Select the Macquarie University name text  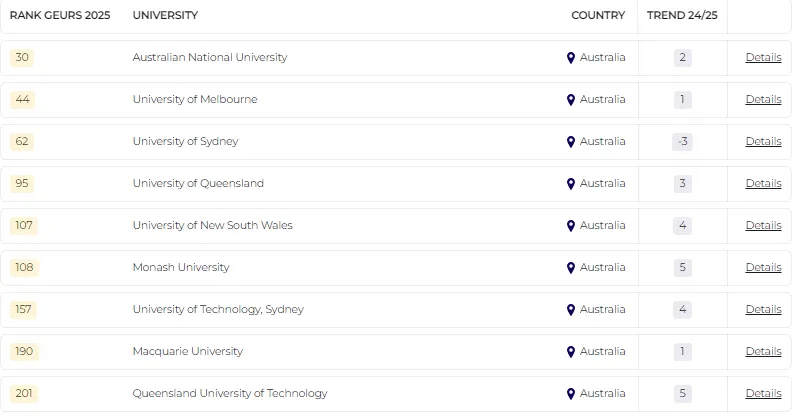click(187, 352)
